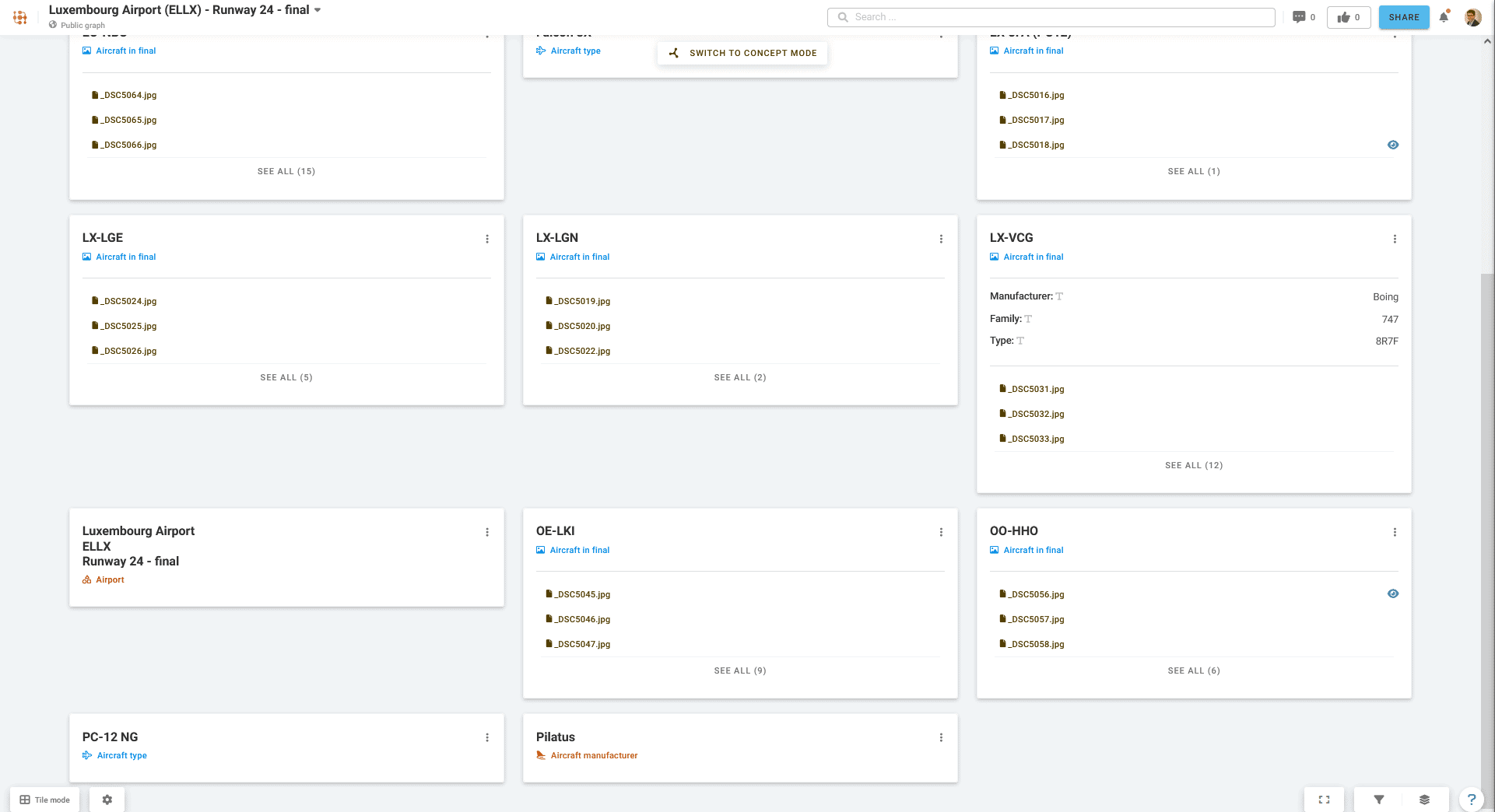Screen dimensions: 1495x812
Task: Open the LX-LGN card options menu
Action: point(941,239)
